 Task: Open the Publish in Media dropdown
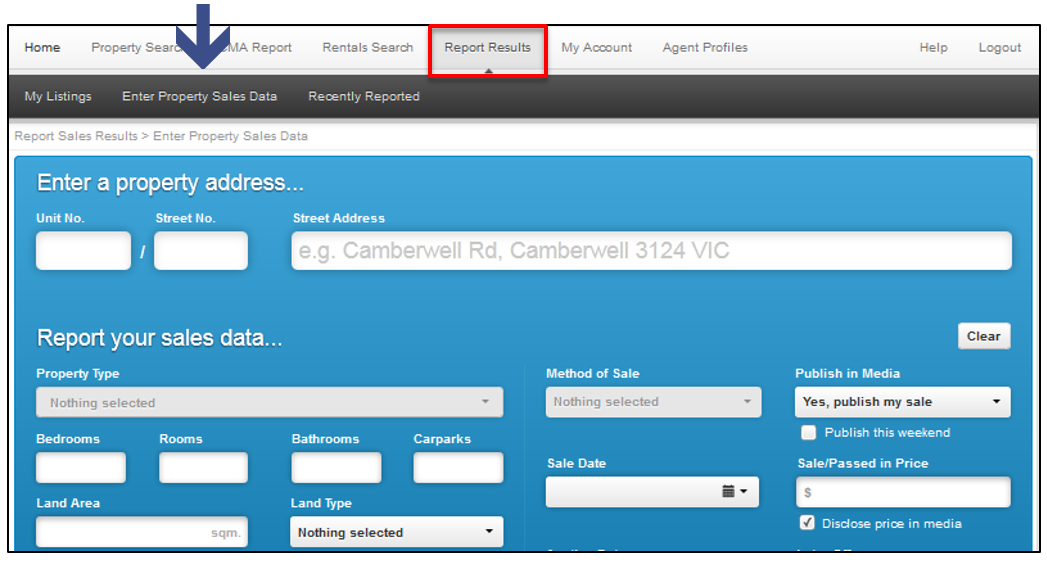902,402
